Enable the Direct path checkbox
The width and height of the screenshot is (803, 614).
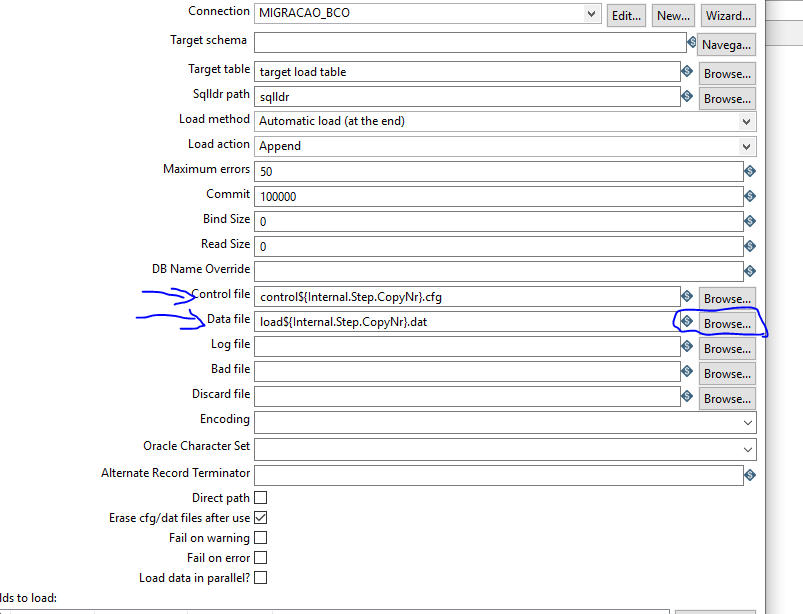258,497
